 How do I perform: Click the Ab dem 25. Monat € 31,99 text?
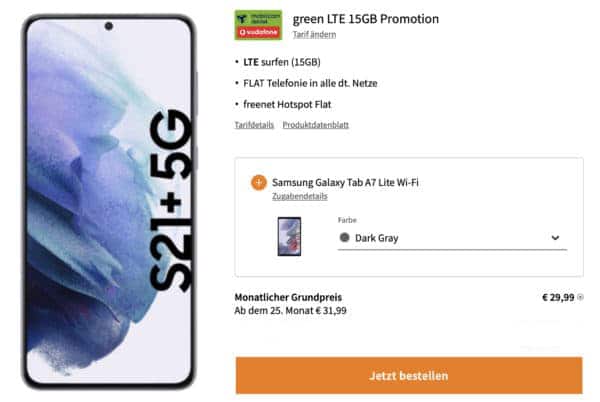click(290, 311)
